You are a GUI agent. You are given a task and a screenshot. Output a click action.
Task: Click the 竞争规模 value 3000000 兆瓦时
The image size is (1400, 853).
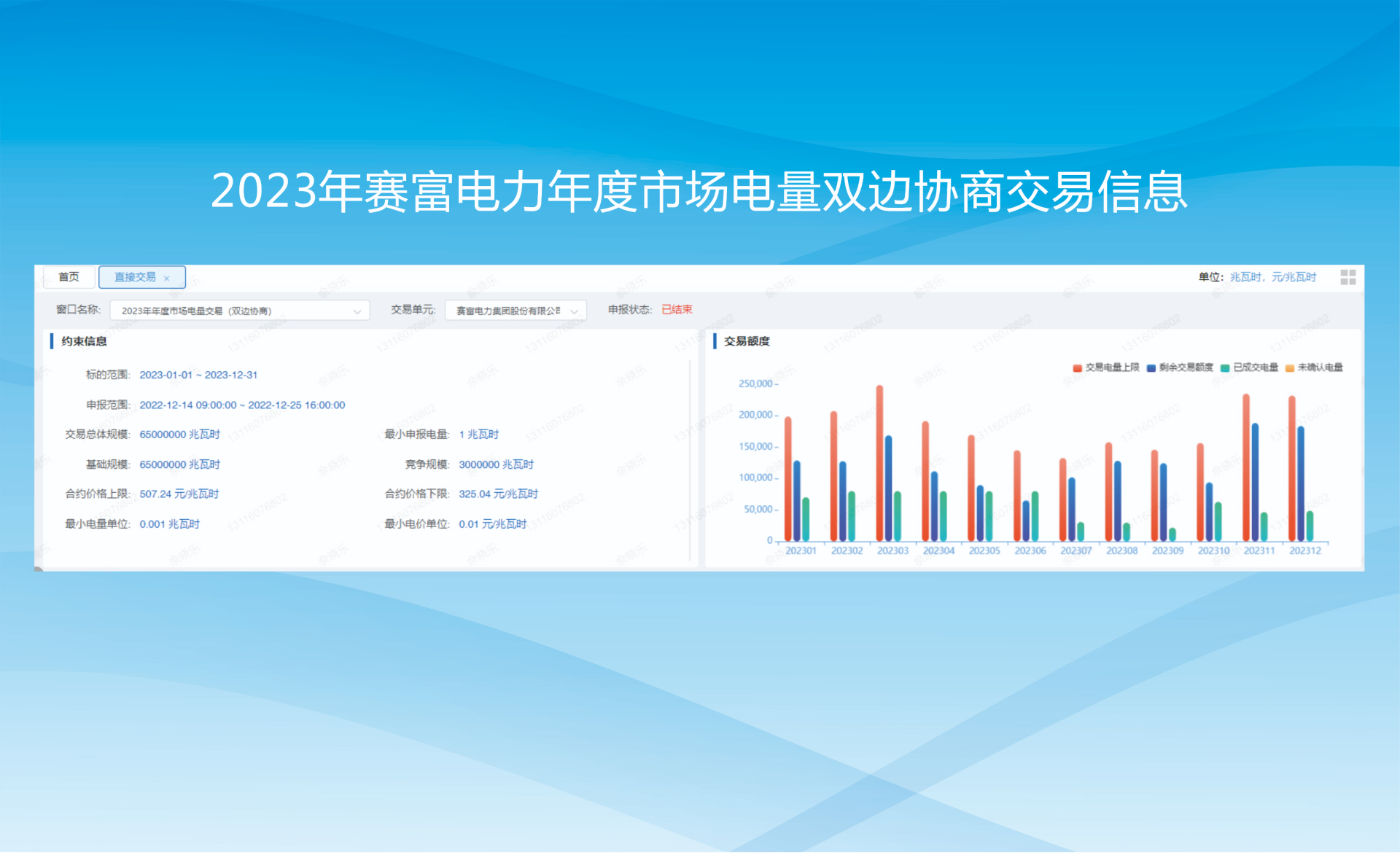pos(496,464)
